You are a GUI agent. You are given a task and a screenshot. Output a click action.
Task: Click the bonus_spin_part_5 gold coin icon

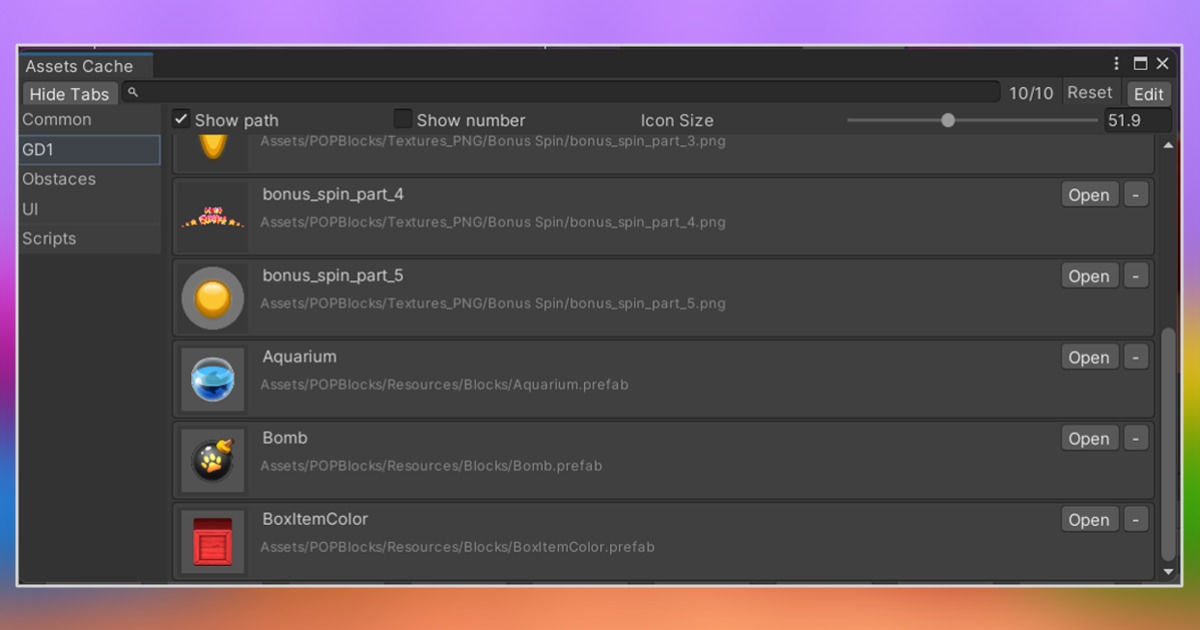click(x=213, y=298)
